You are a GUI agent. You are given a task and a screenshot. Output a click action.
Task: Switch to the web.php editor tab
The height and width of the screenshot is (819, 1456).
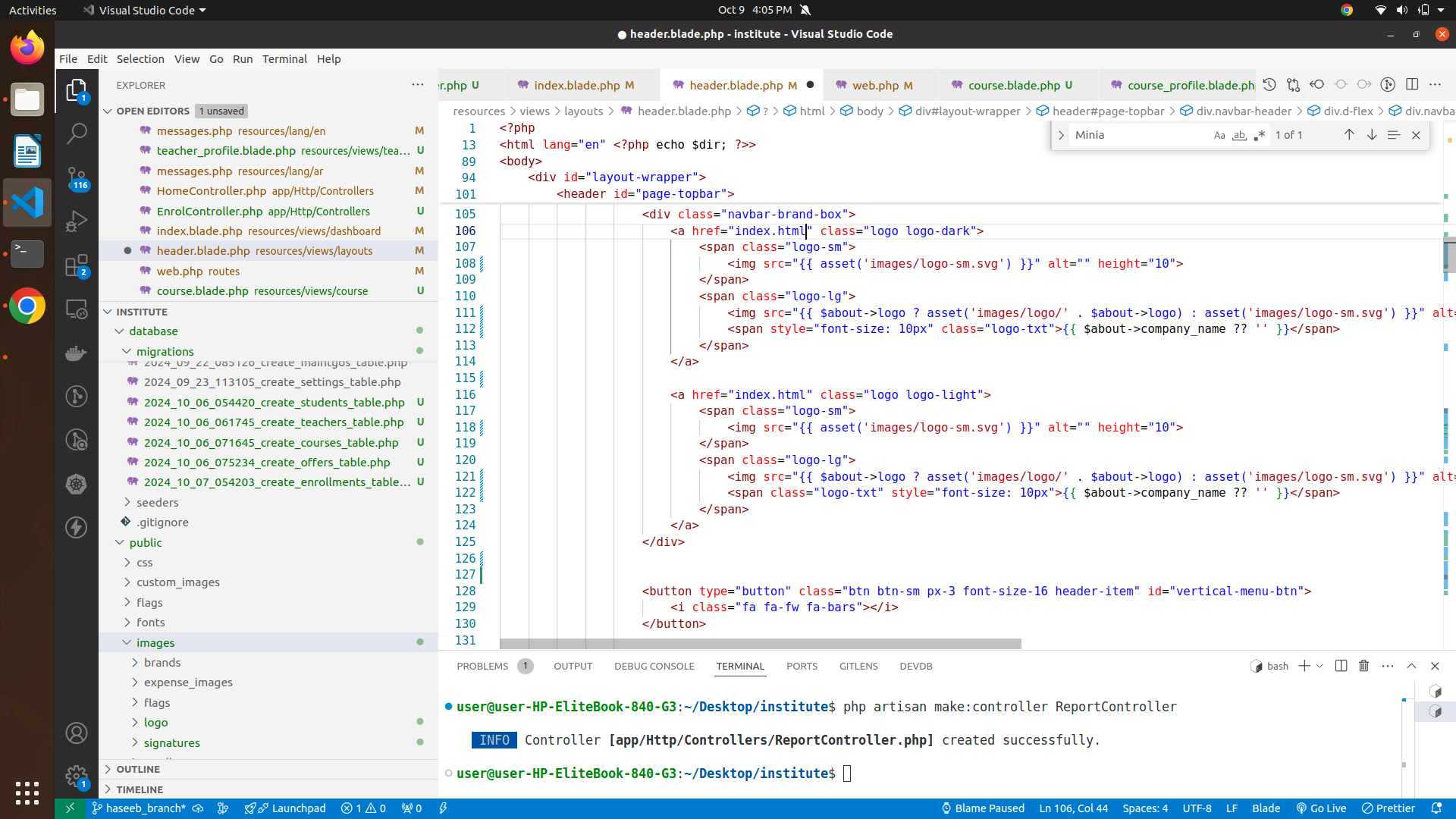875,85
